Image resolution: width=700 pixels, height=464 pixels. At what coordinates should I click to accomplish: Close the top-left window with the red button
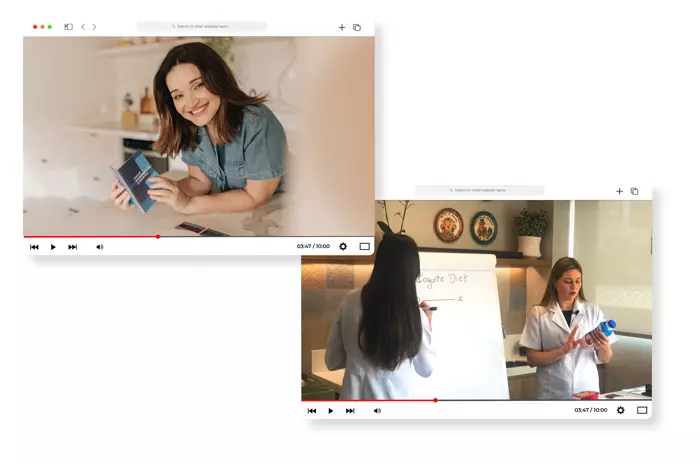coord(35,27)
